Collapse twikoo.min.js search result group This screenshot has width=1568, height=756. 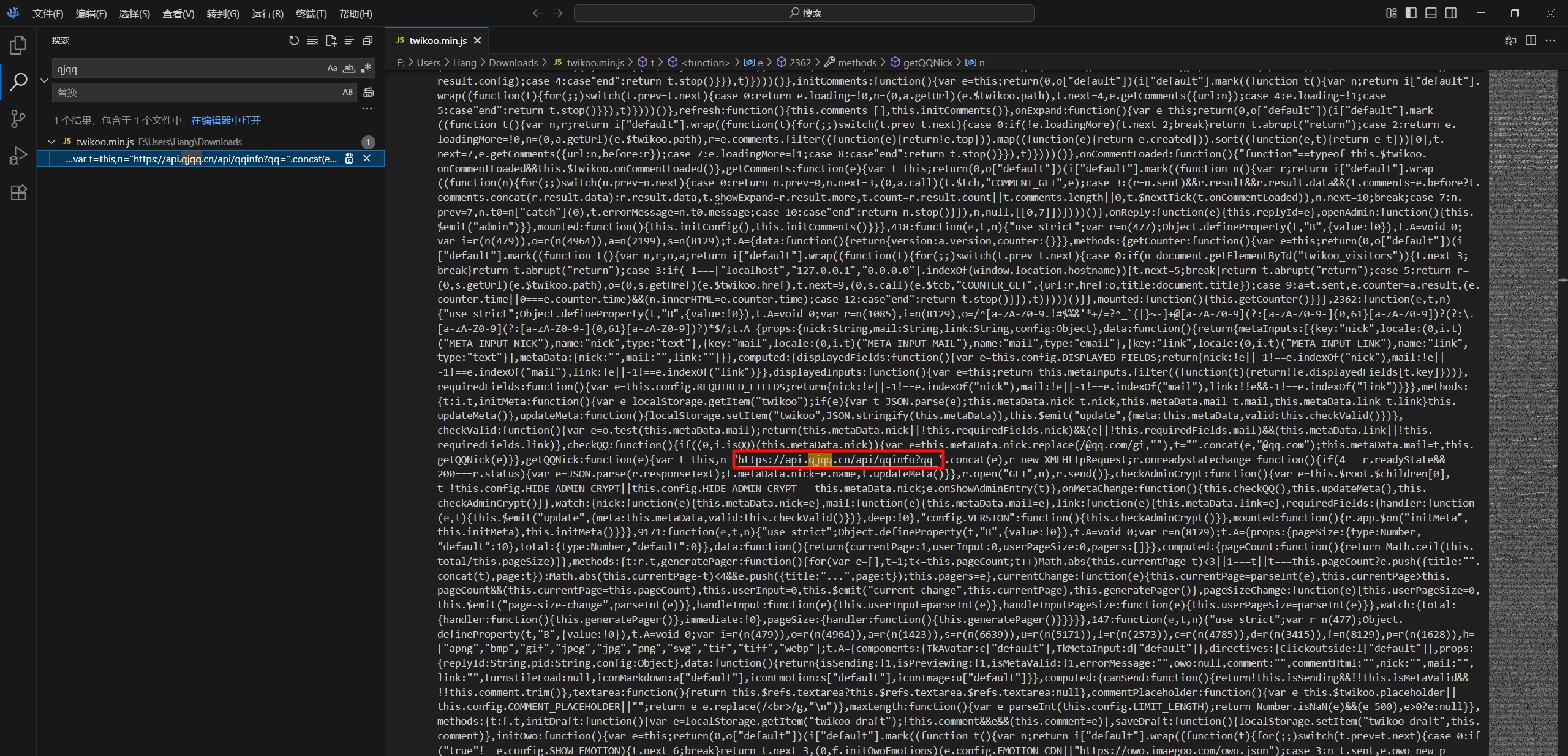(51, 142)
